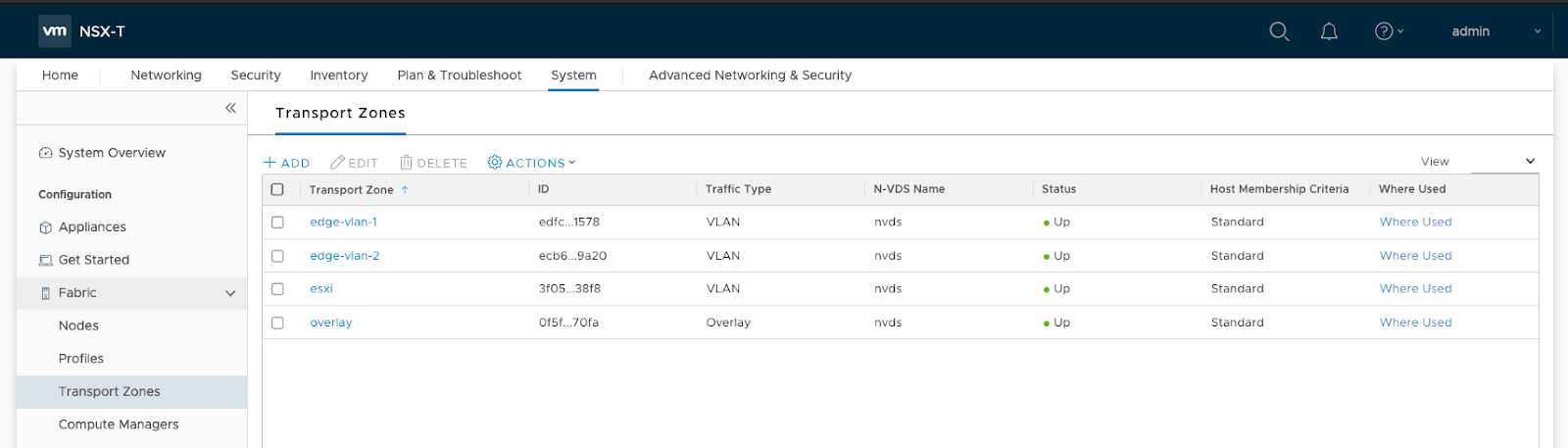This screenshot has width=1568, height=448.
Task: Click the Get Started icon in sidebar
Action: pos(45,261)
